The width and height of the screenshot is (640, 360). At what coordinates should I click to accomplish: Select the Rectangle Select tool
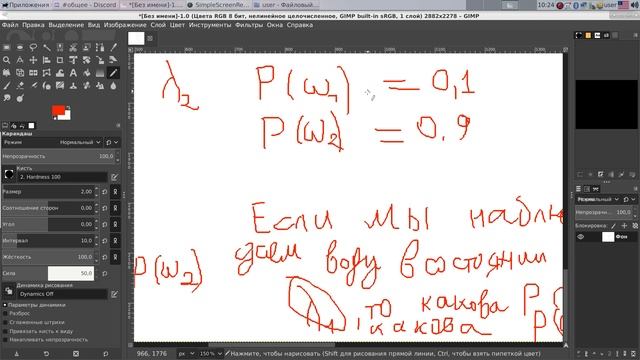click(7, 47)
